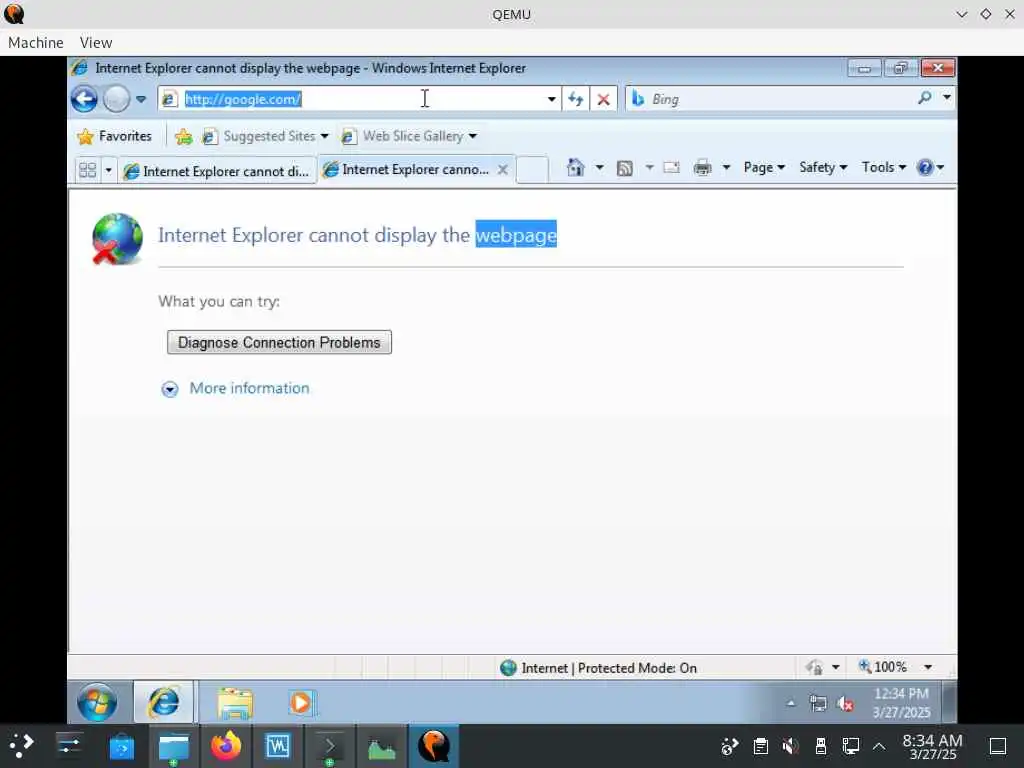The image size is (1024, 768).
Task: Open Suggested Sites dropdown
Action: tap(264, 136)
